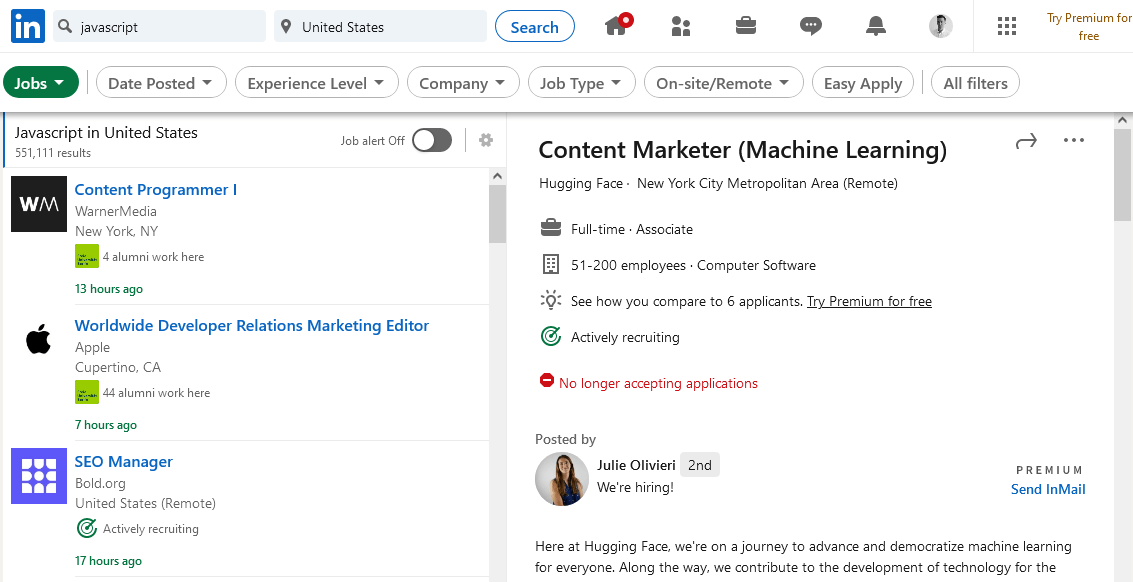The width and height of the screenshot is (1133, 582).
Task: Share the job with arrow icon
Action: pos(1026,141)
